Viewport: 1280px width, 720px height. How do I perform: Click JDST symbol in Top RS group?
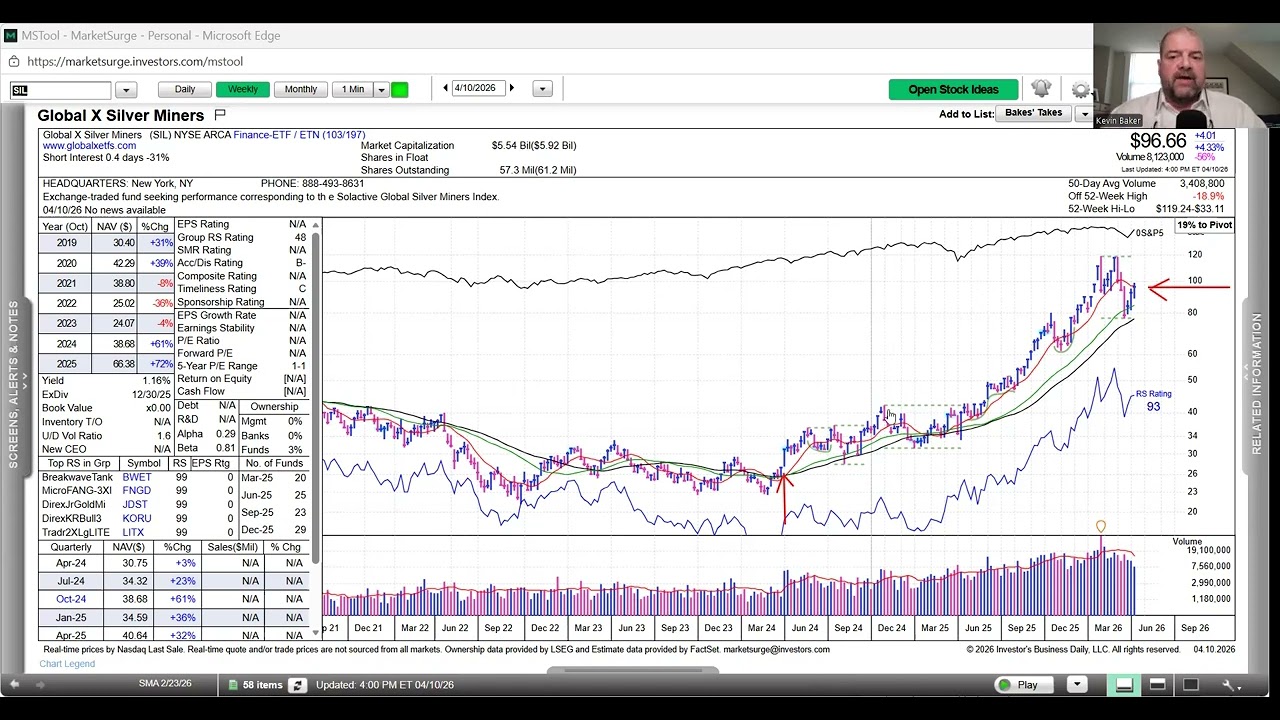pos(136,505)
